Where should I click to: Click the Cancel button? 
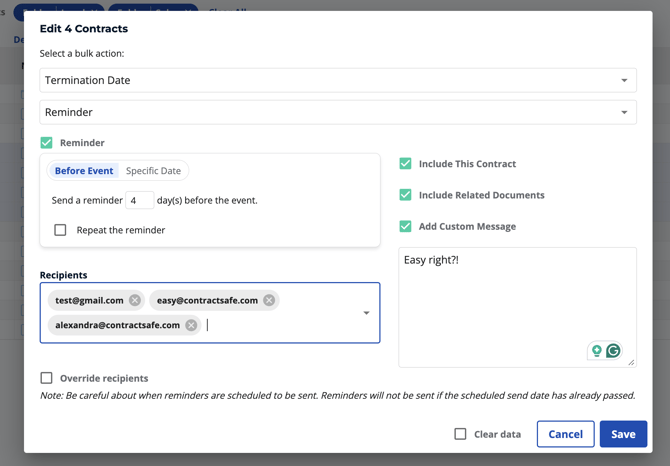[x=565, y=434]
